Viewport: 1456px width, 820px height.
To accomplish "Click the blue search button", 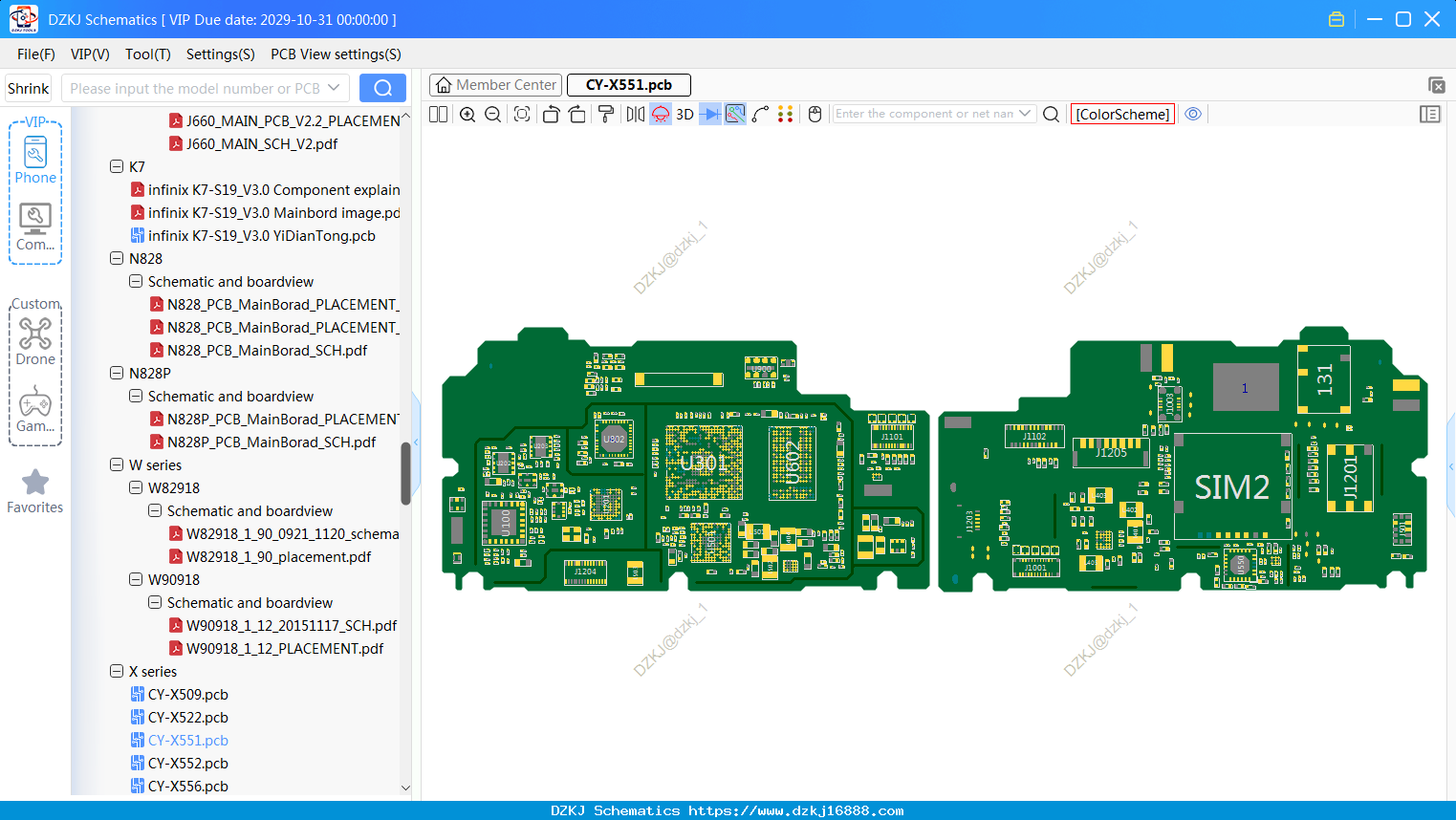I will [382, 88].
